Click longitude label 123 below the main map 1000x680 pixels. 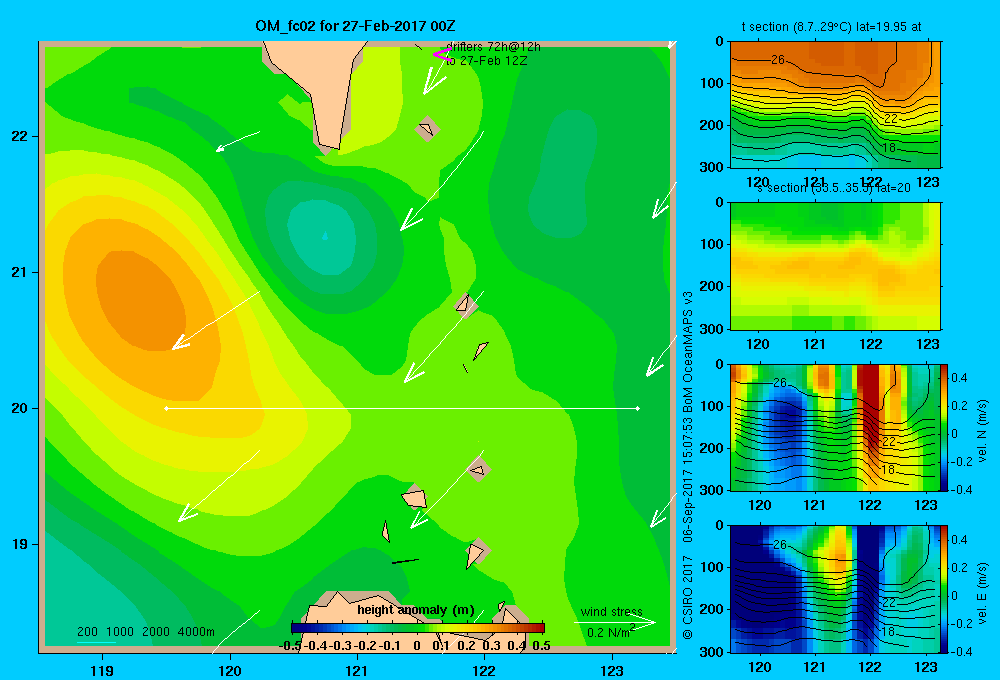point(612,671)
